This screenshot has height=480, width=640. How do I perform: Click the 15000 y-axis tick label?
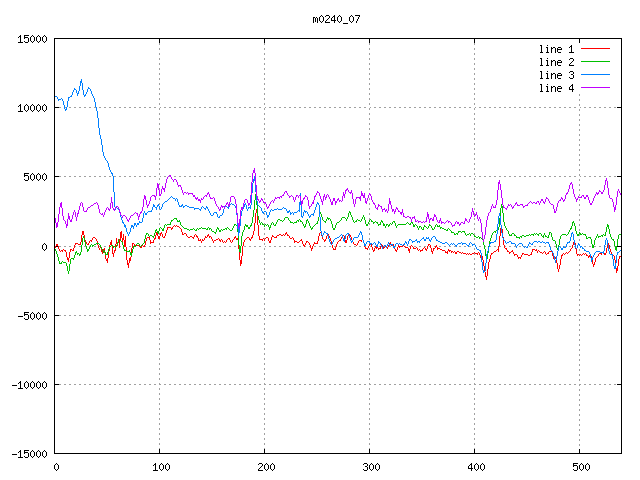[32, 39]
